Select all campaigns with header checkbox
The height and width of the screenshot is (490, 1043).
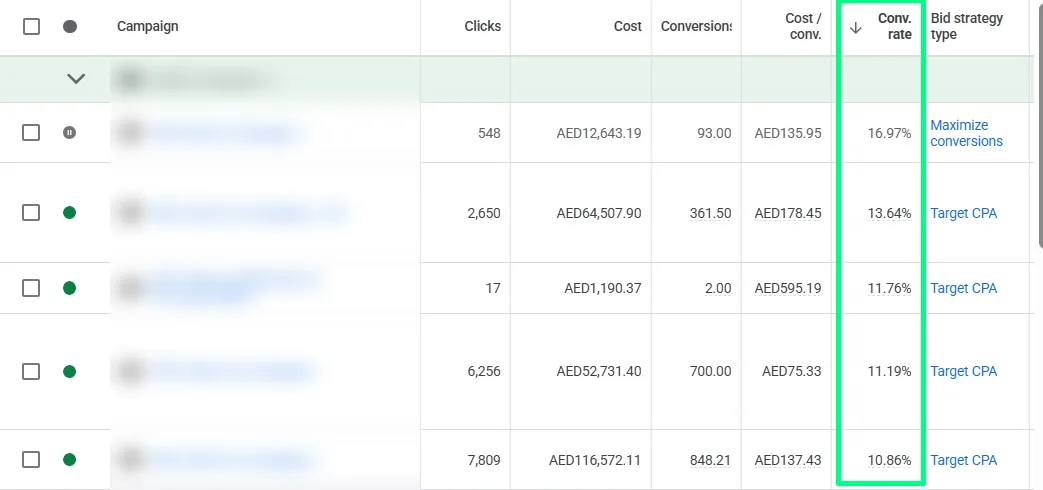coord(31,27)
